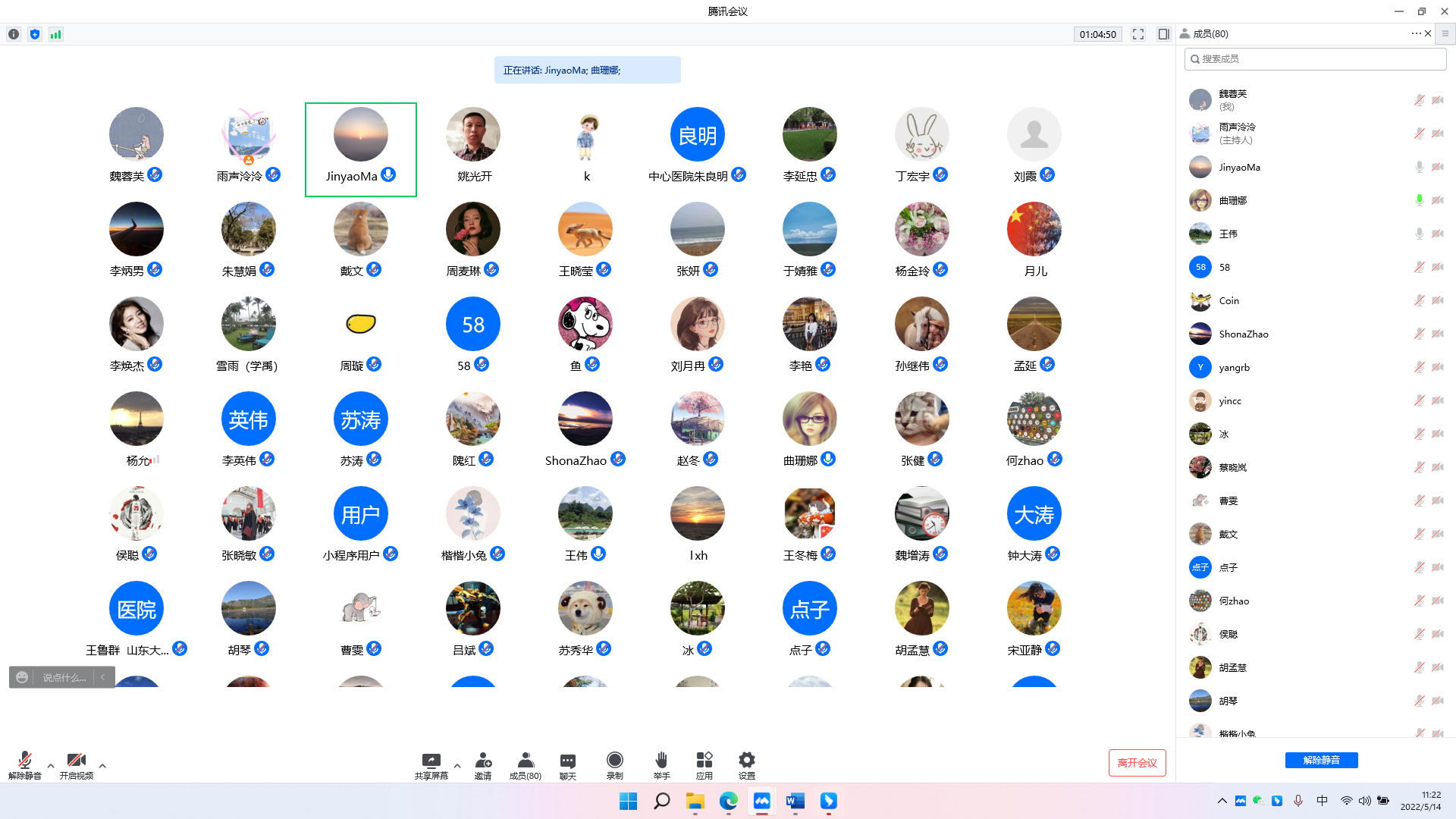Open the apps icon in toolbar
The image size is (1456, 819).
pos(704,761)
